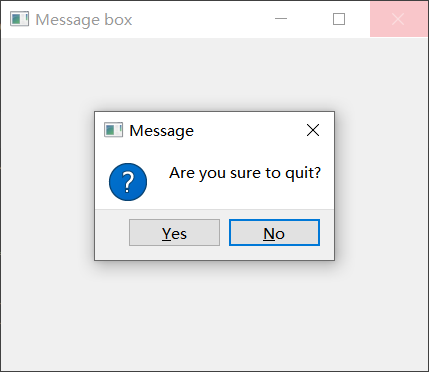Open the Message box window's system icon
The image size is (429, 372).
(x=19, y=19)
